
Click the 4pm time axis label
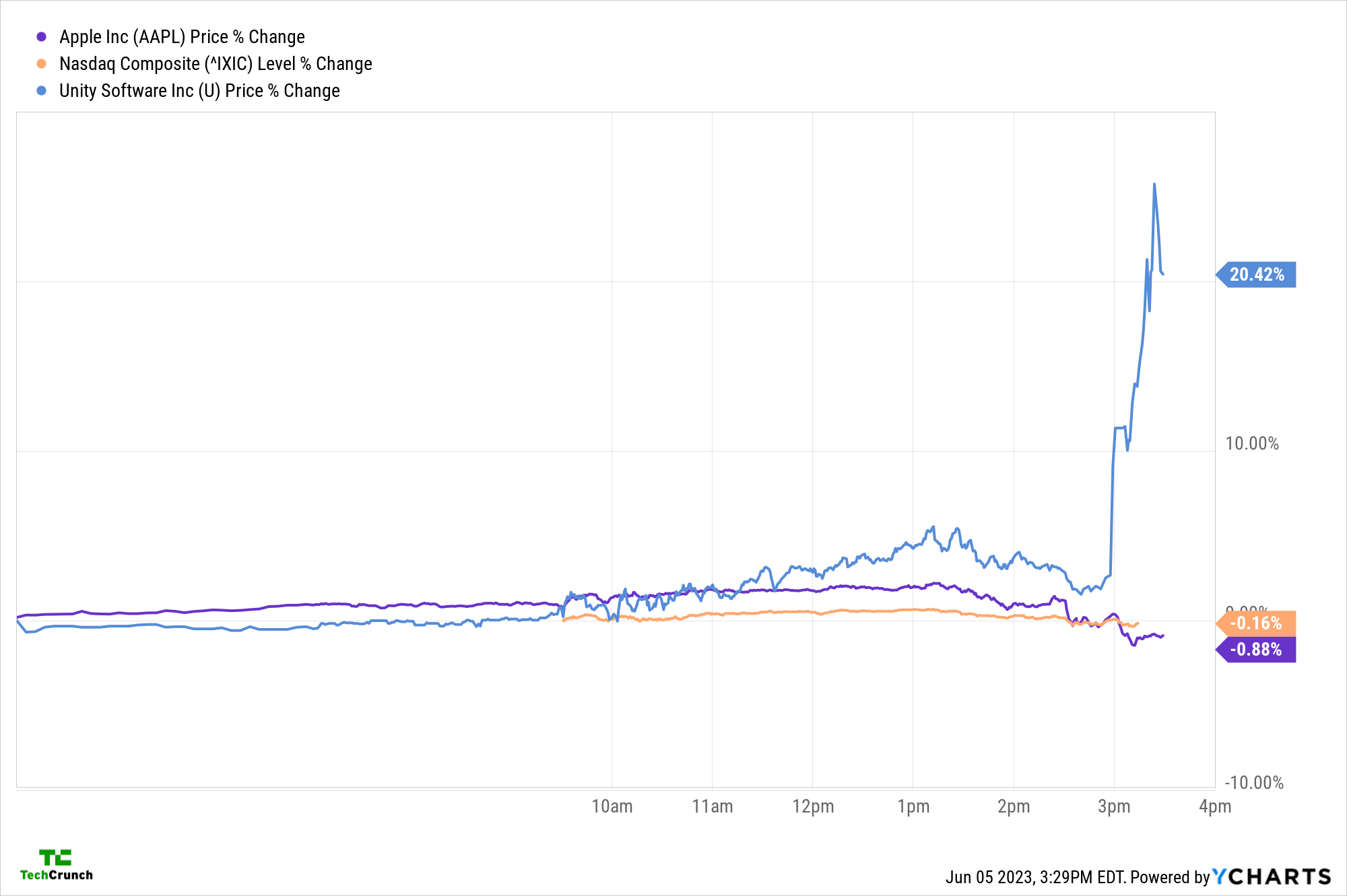coord(1214,806)
